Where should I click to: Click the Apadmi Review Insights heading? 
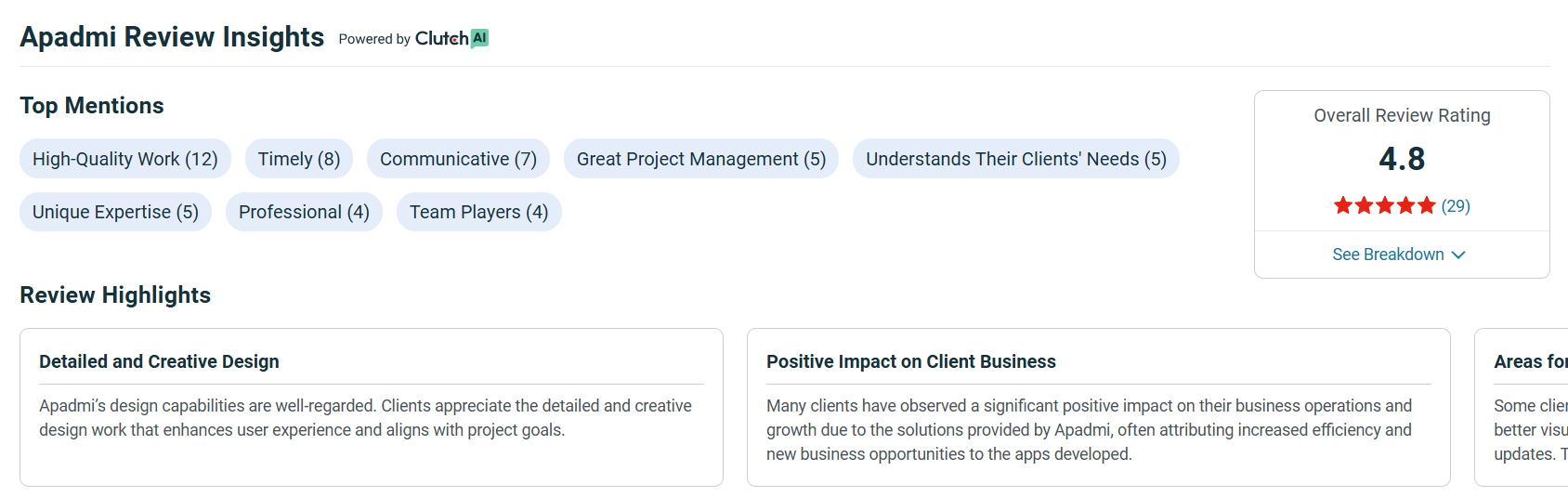(x=172, y=37)
